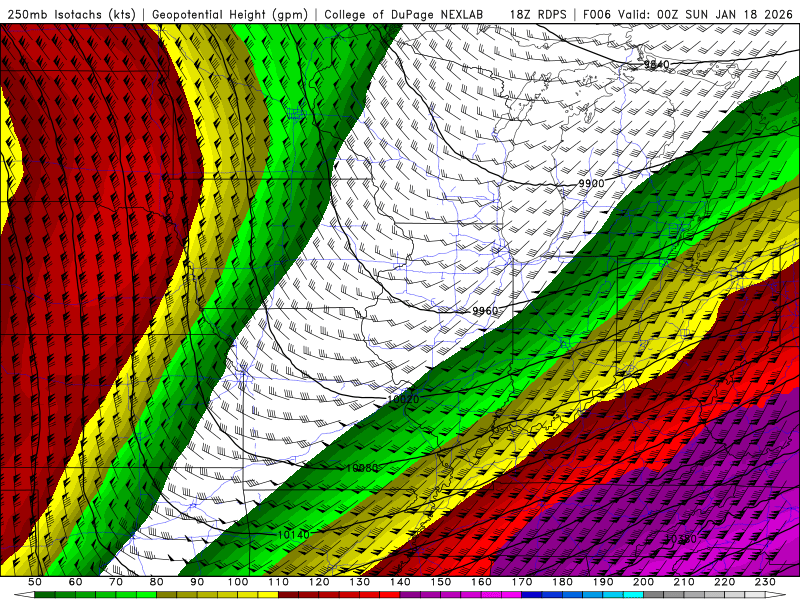Click the right arrow end of color bar
Viewport: 800px width, 600px height.
pos(776,595)
